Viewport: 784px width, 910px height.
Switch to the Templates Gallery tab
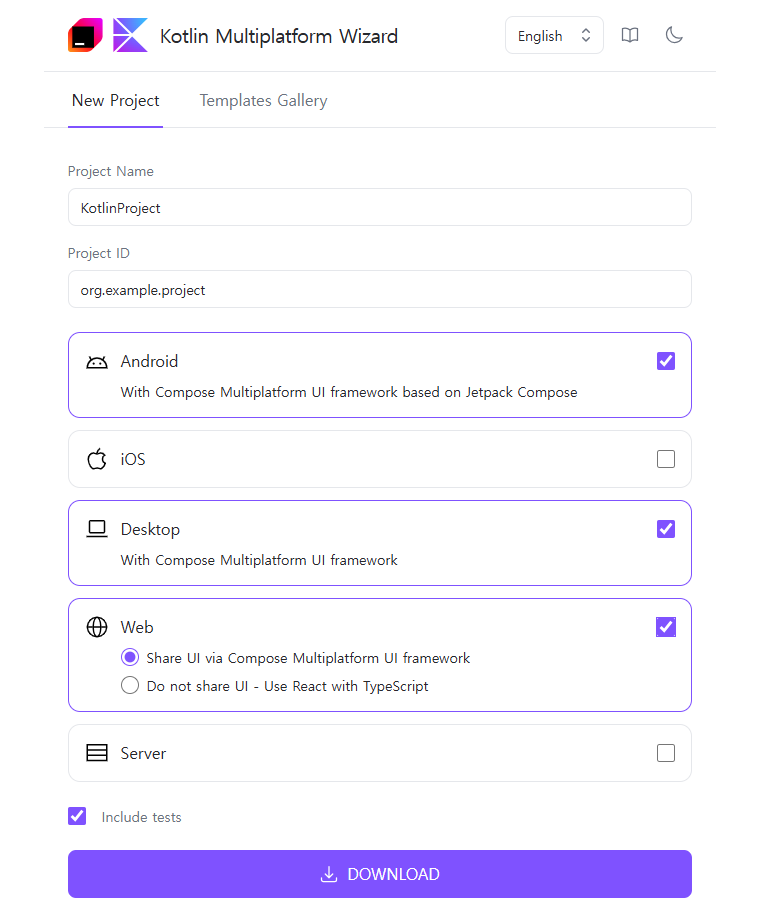[263, 100]
